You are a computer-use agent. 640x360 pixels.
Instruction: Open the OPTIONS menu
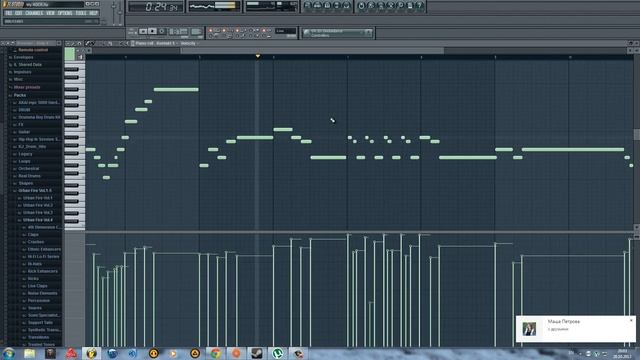pyautogui.click(x=65, y=13)
